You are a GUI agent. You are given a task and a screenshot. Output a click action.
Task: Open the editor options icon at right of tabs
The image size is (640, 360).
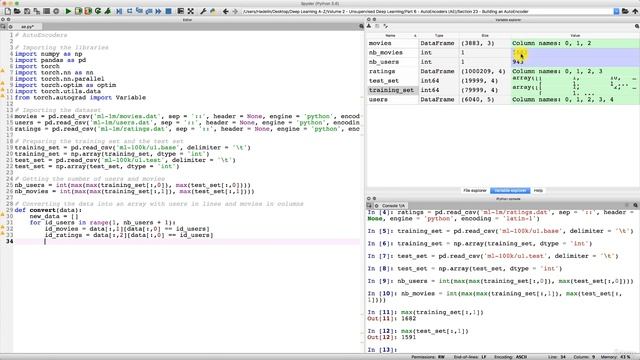[x=361, y=26]
